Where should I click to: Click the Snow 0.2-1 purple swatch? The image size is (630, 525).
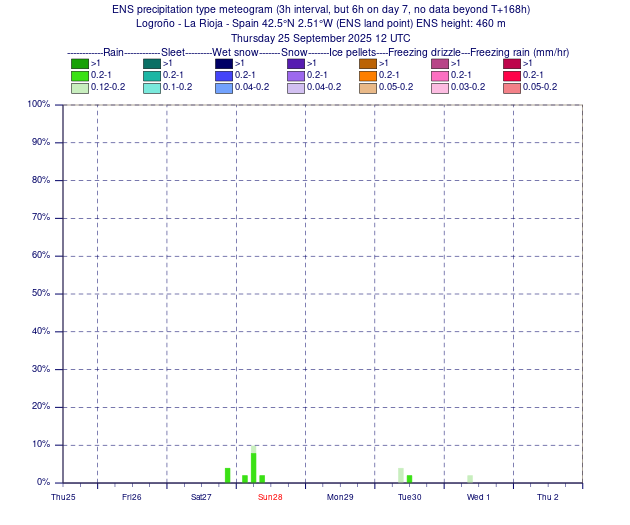pos(296,76)
